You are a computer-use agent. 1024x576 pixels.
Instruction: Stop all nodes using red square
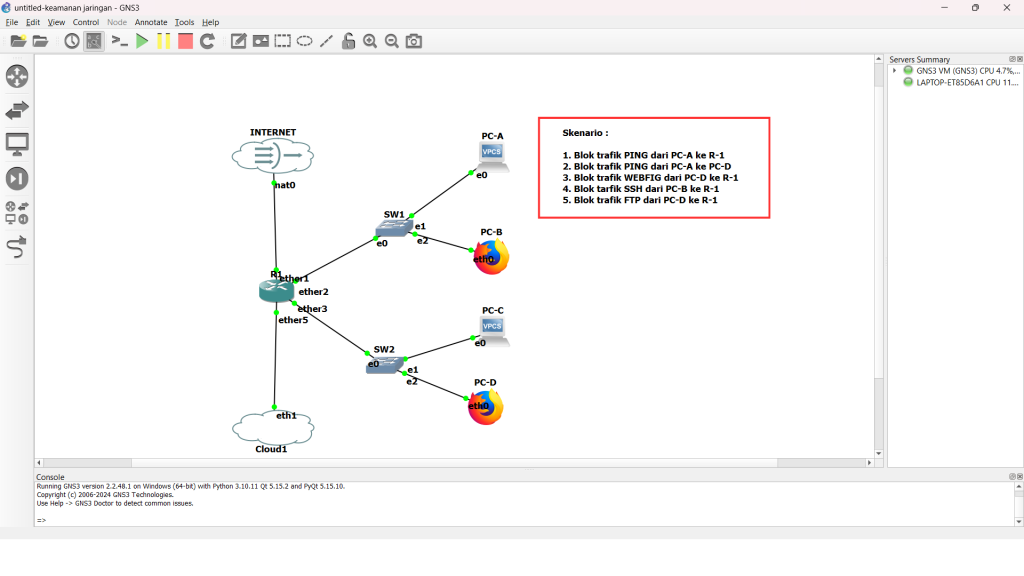pyautogui.click(x=185, y=41)
